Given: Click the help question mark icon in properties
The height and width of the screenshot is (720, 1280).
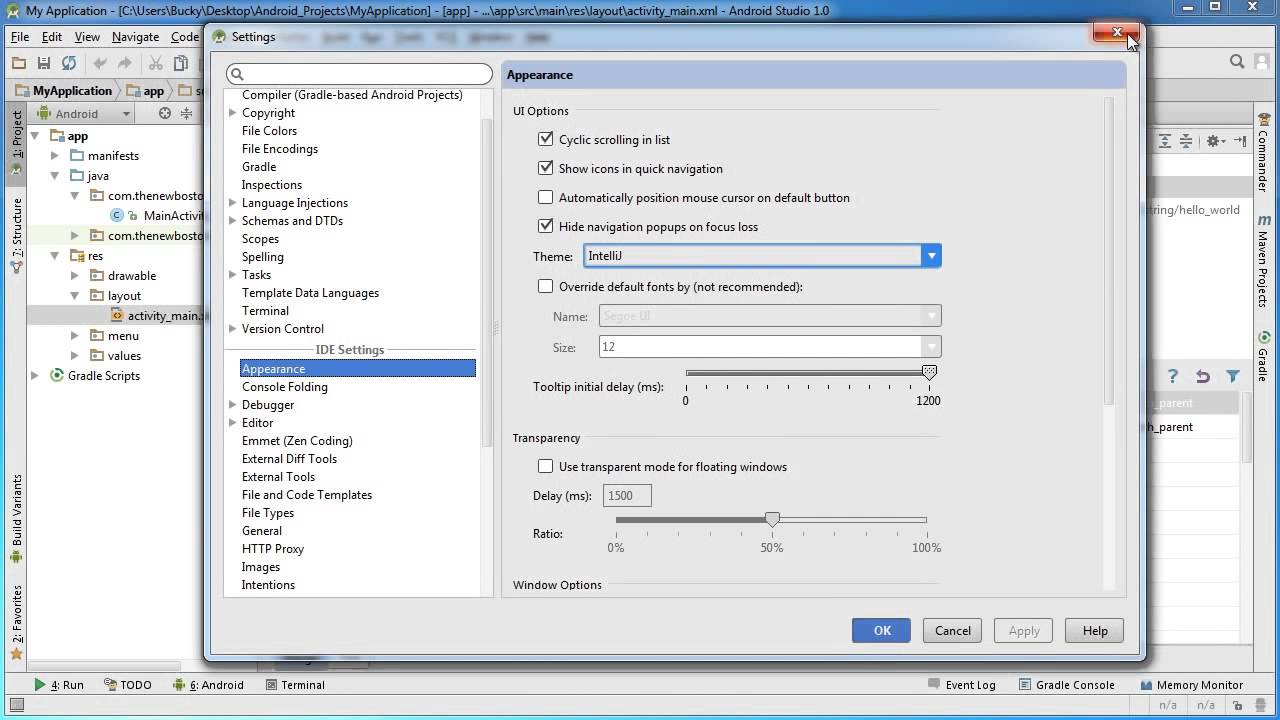Looking at the screenshot, I should pyautogui.click(x=1174, y=376).
